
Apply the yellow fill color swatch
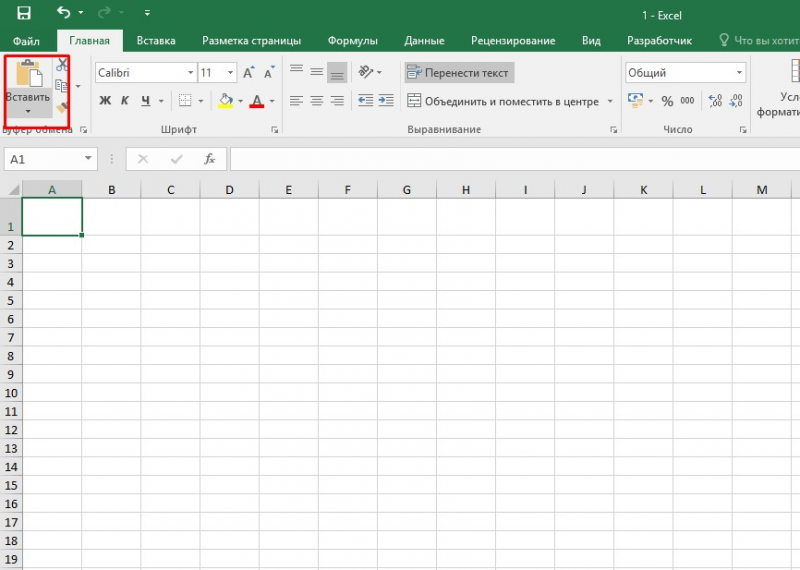[x=225, y=101]
